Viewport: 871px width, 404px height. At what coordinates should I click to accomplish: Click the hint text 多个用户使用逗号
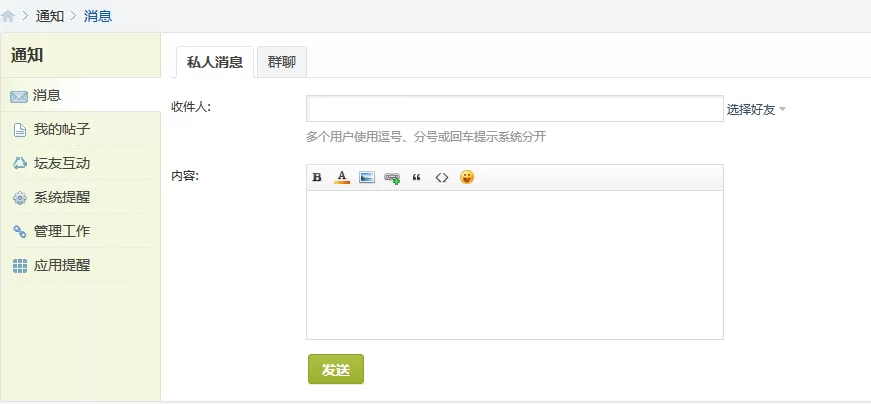[x=426, y=137]
